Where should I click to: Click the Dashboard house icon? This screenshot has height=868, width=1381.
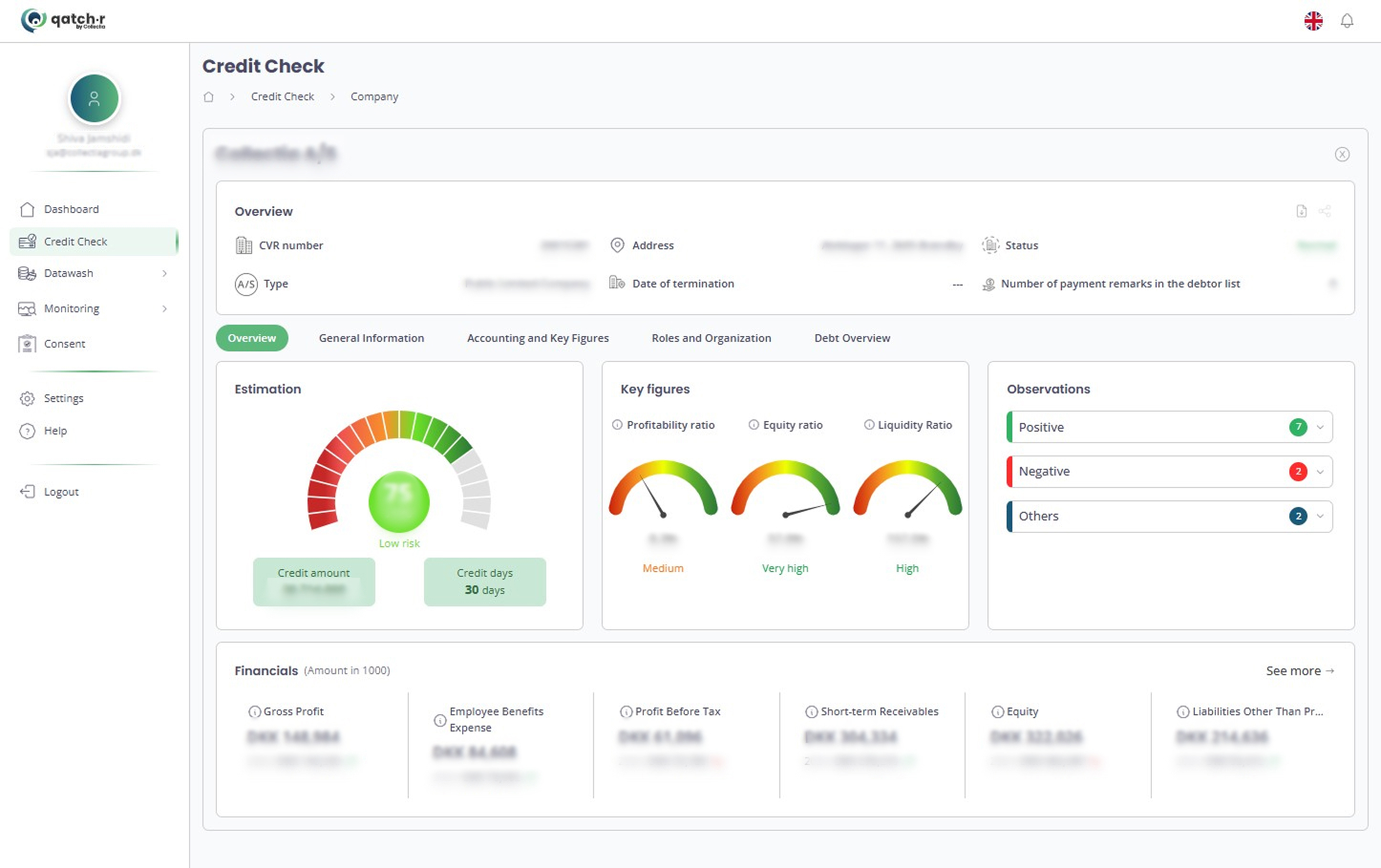[x=28, y=209]
